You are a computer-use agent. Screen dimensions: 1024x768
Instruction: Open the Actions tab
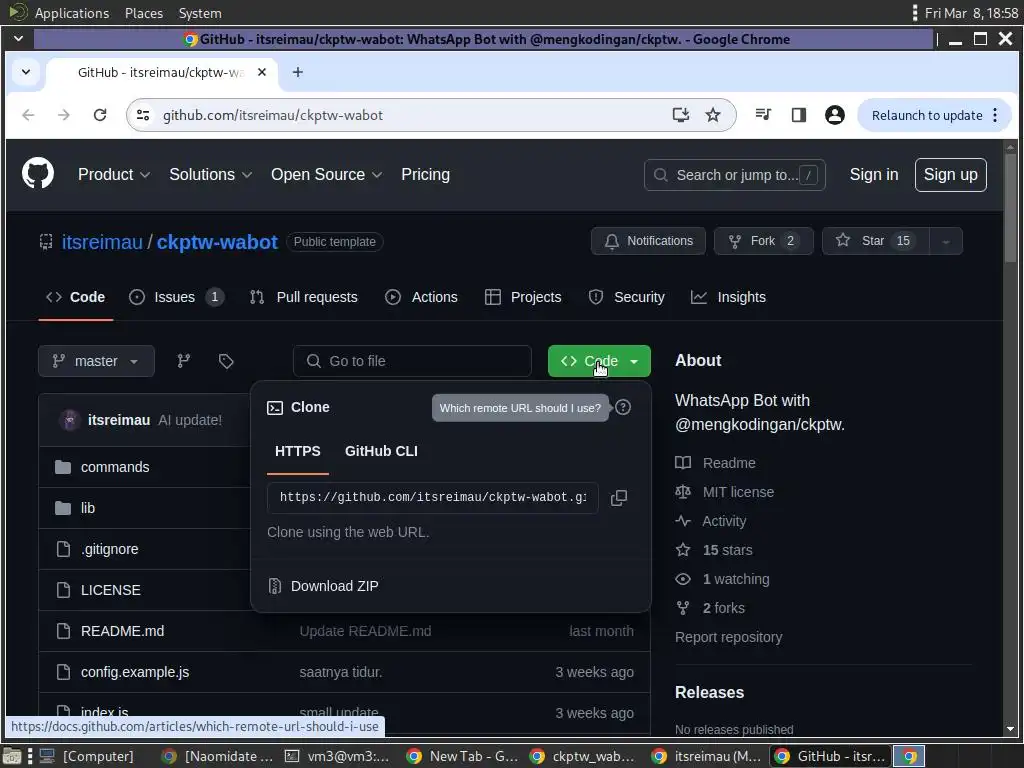coord(421,297)
